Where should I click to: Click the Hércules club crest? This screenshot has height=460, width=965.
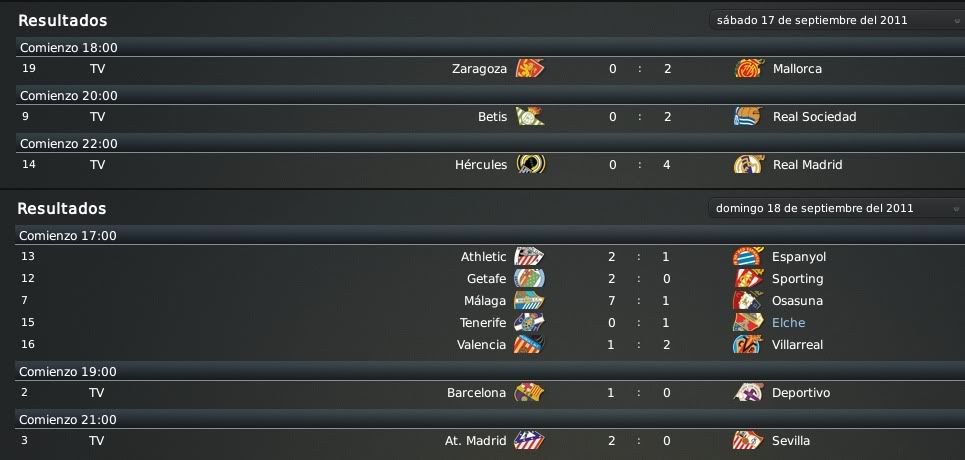(530, 164)
